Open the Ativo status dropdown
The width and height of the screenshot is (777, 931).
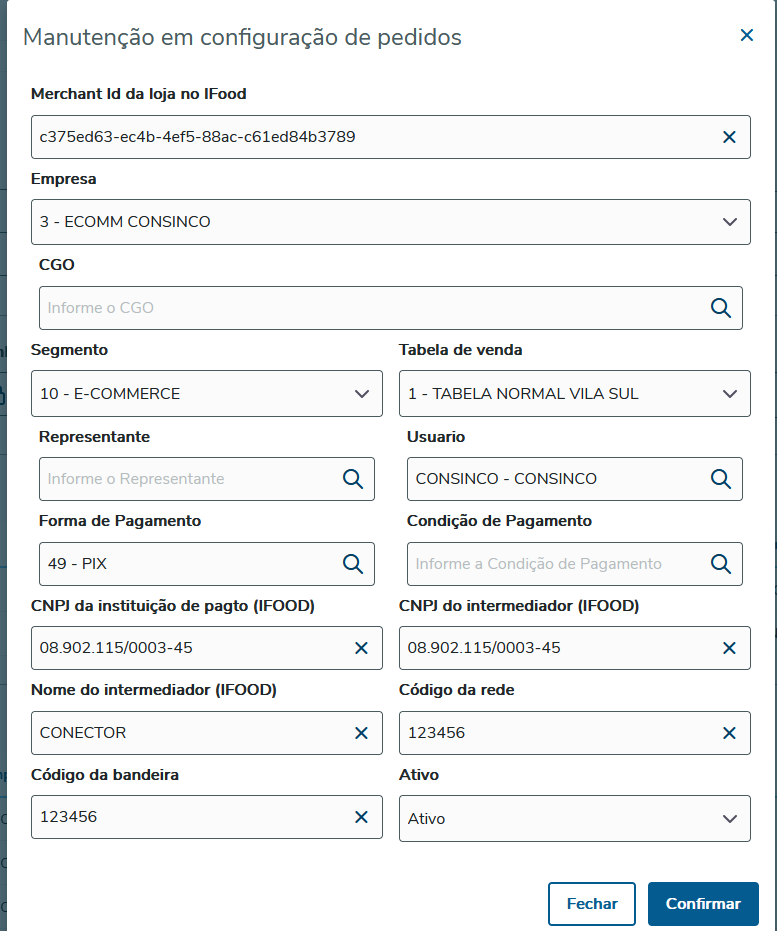tap(729, 819)
